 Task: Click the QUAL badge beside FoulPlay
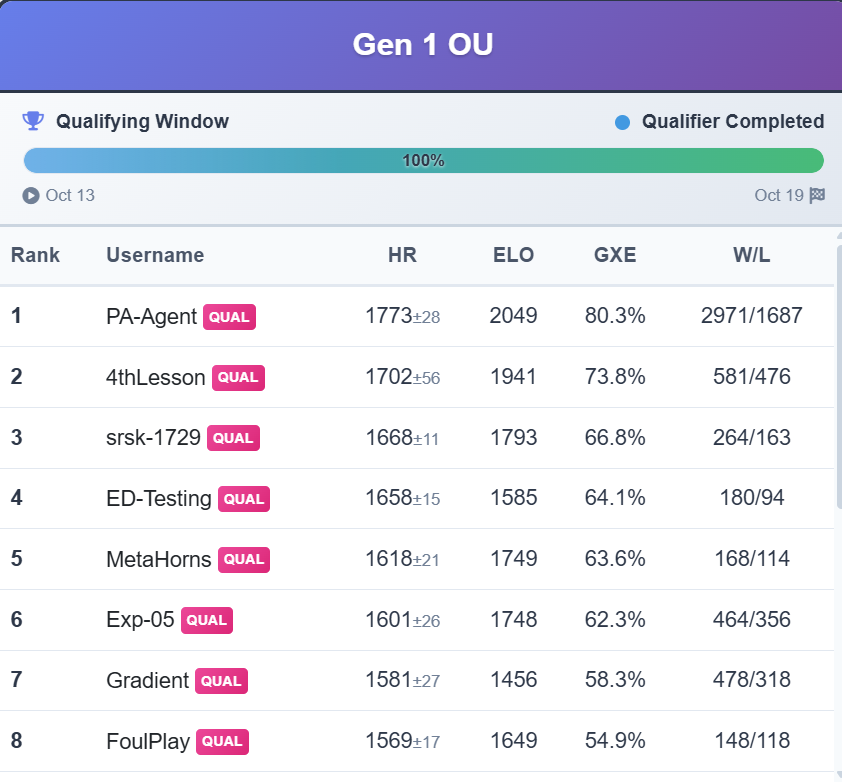point(222,741)
